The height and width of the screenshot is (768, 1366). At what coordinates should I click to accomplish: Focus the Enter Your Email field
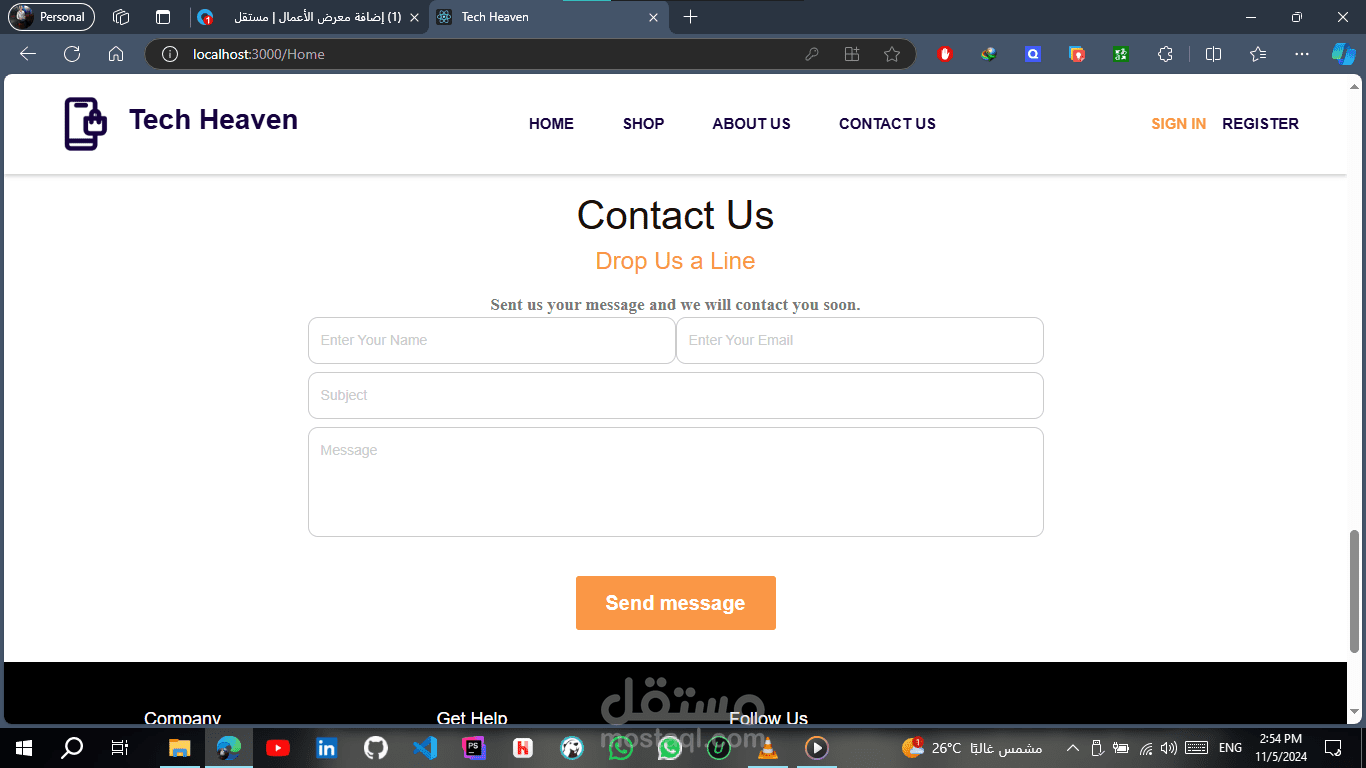pyautogui.click(x=860, y=340)
